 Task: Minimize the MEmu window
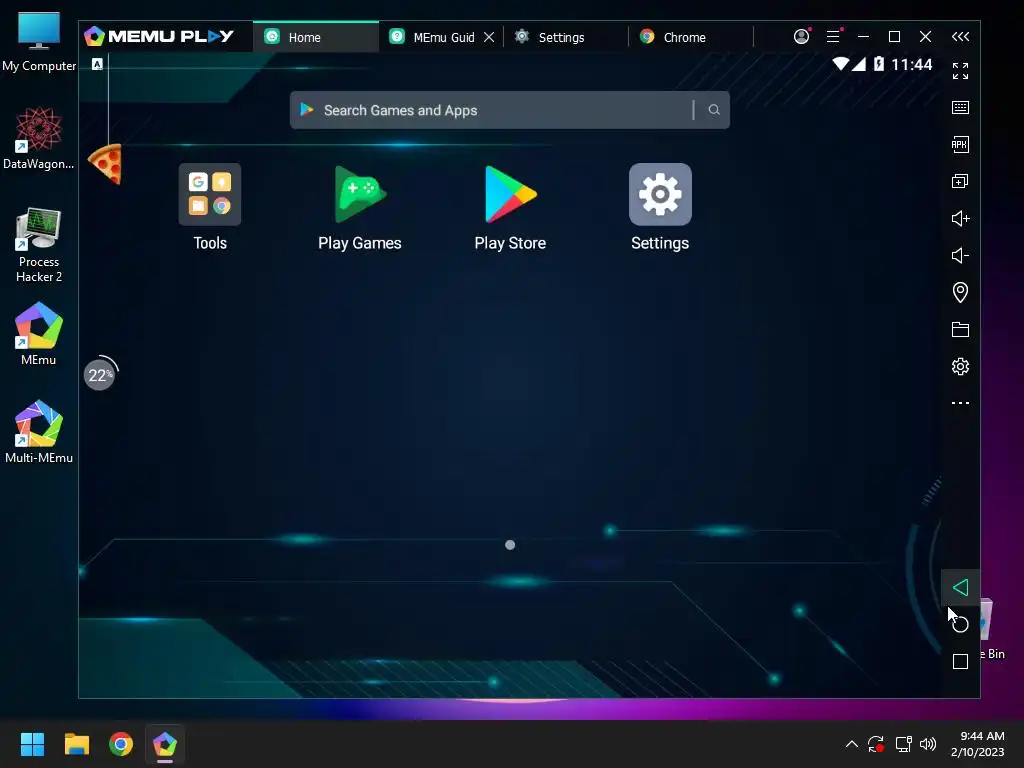pos(863,37)
